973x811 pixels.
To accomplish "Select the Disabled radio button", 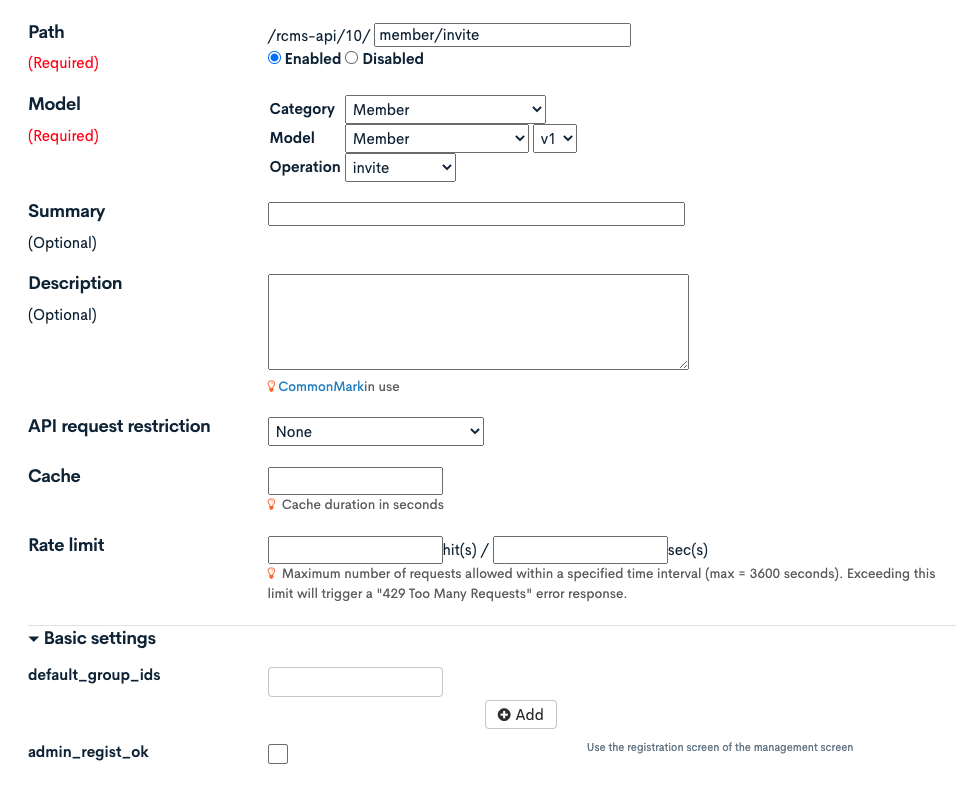I will coord(351,58).
